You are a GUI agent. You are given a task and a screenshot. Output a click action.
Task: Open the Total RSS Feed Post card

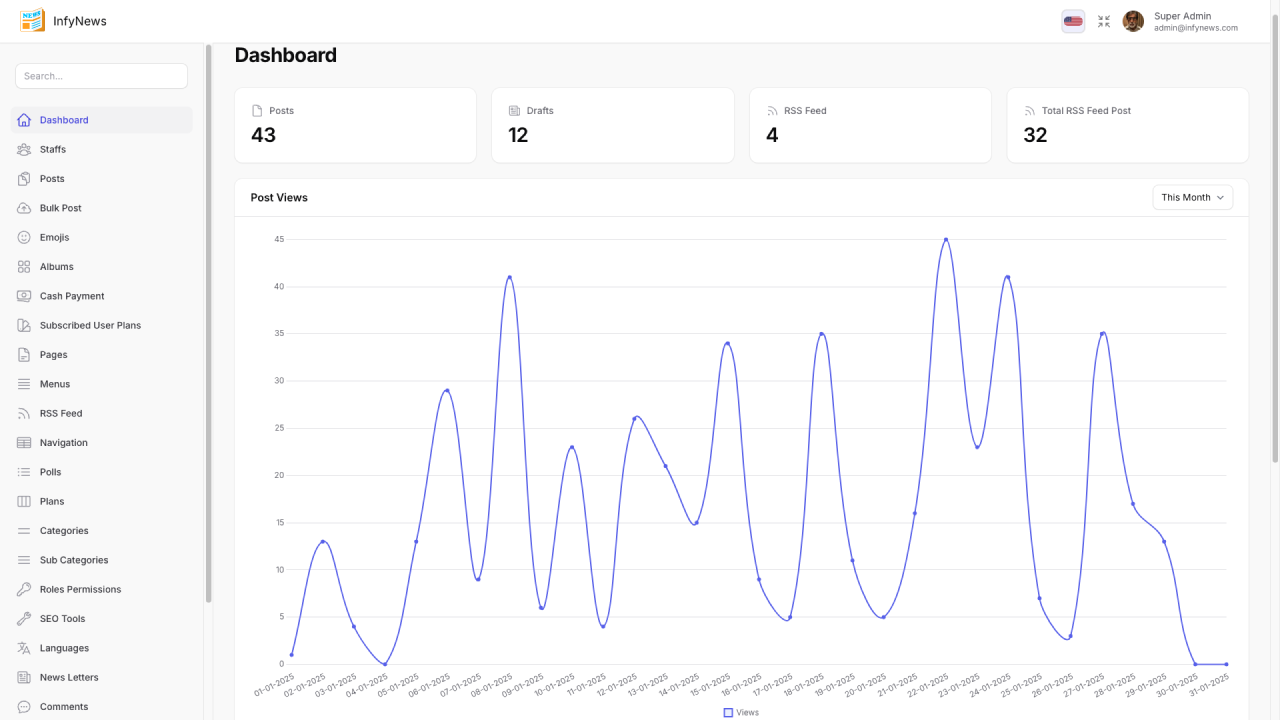(1127, 125)
